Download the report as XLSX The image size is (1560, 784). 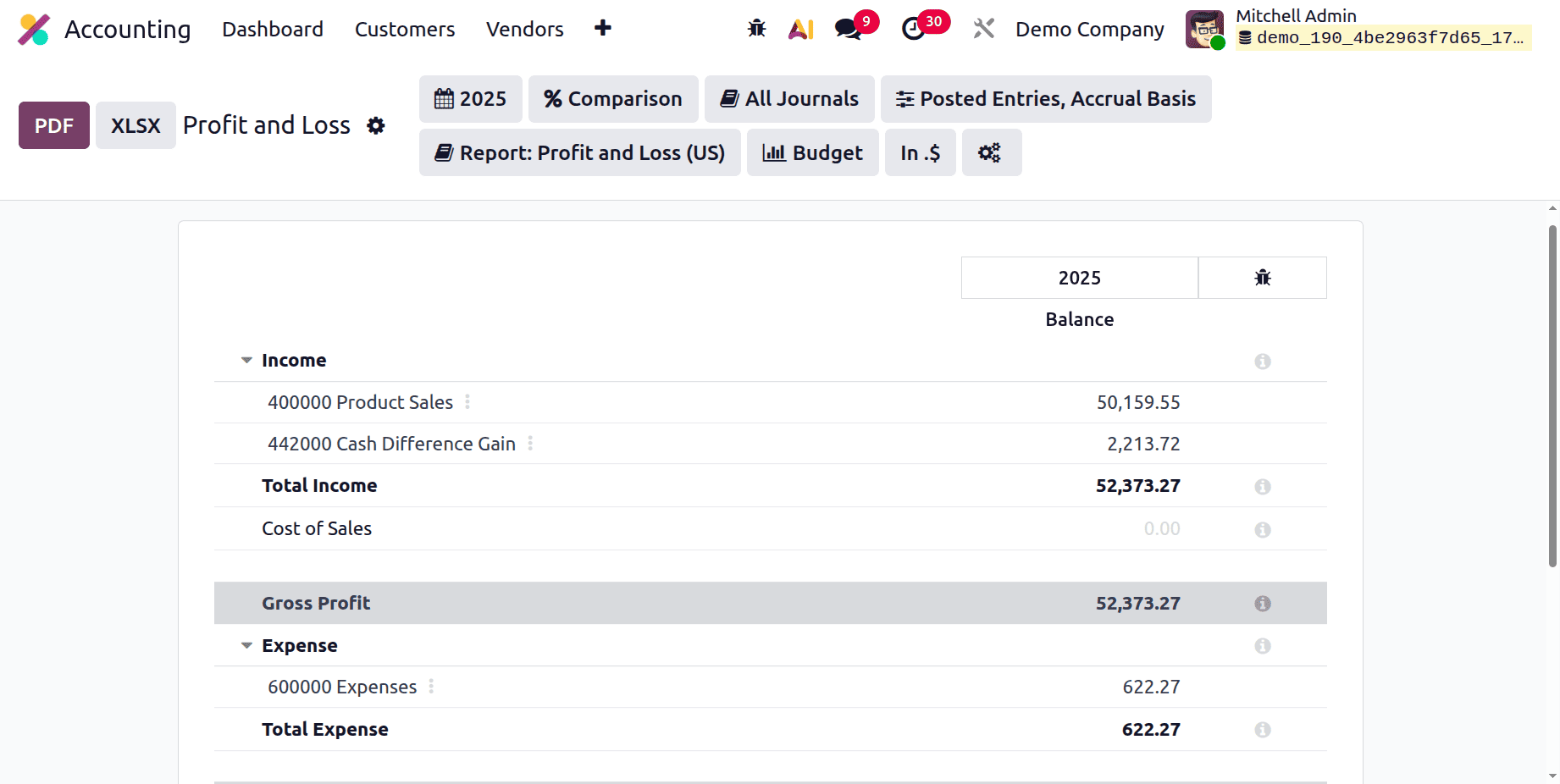[x=135, y=125]
